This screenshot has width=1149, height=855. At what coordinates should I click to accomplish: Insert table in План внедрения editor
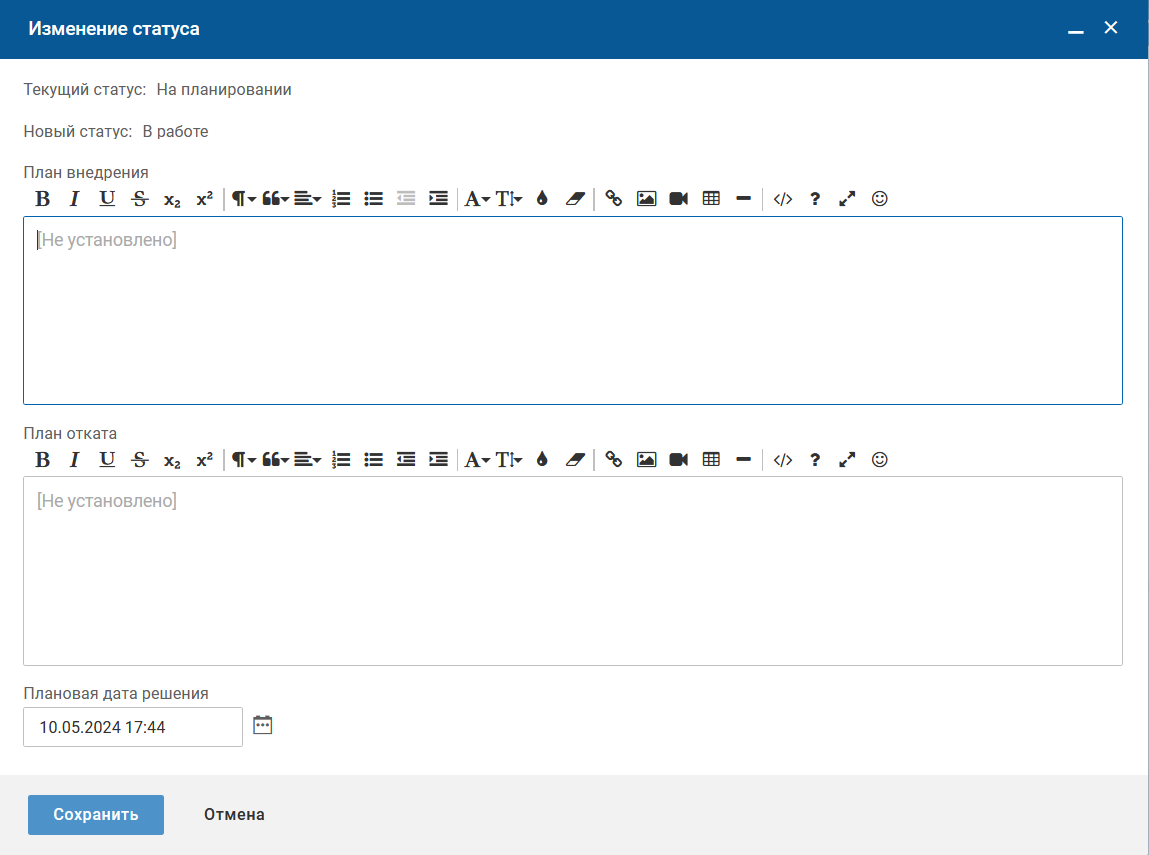coord(711,199)
